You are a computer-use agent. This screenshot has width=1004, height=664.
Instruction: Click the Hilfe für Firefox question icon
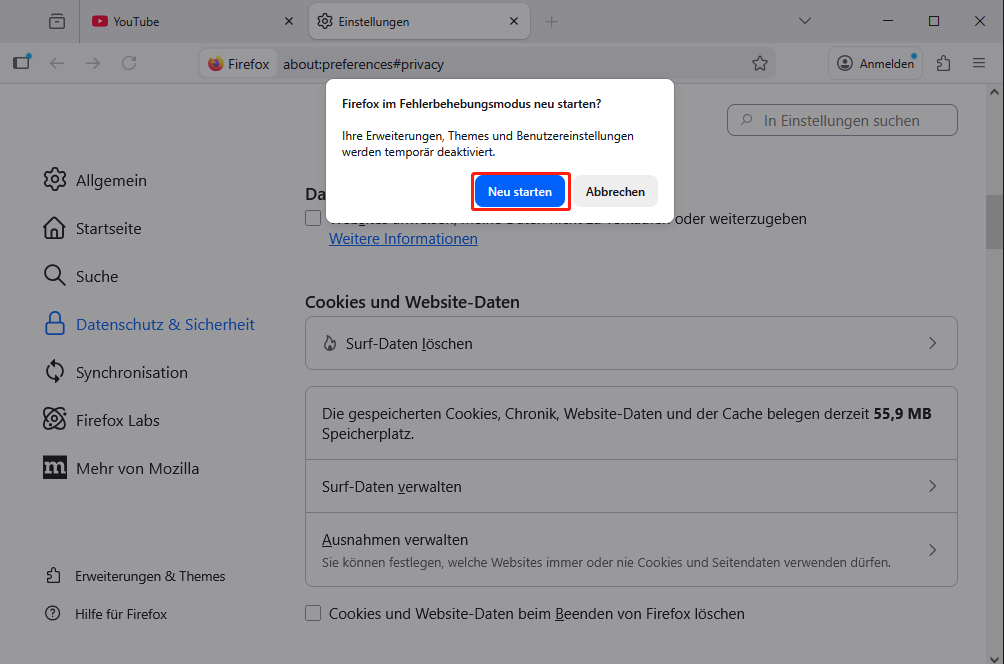coord(54,614)
